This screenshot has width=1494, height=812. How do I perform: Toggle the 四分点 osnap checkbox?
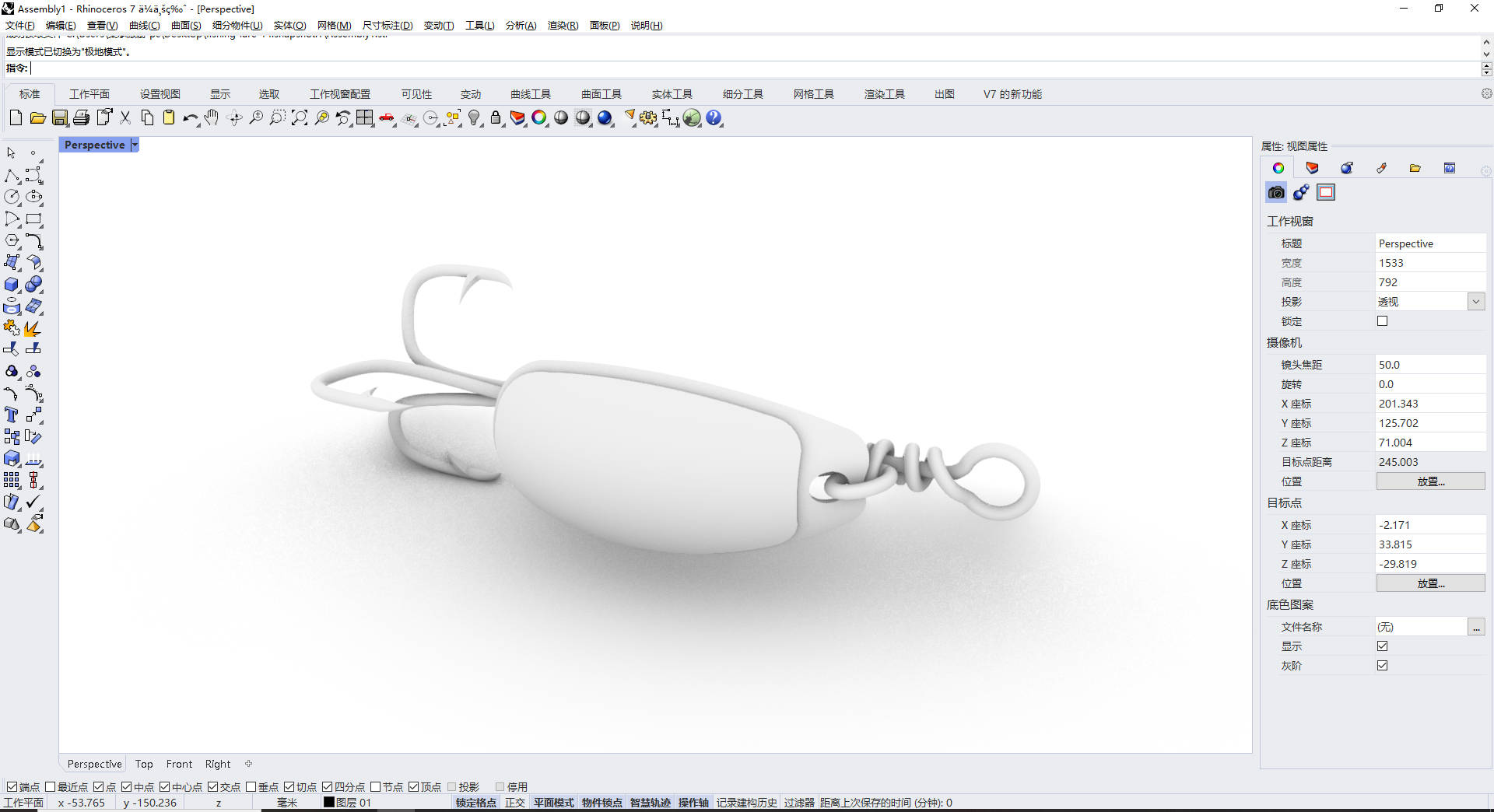pyautogui.click(x=328, y=787)
